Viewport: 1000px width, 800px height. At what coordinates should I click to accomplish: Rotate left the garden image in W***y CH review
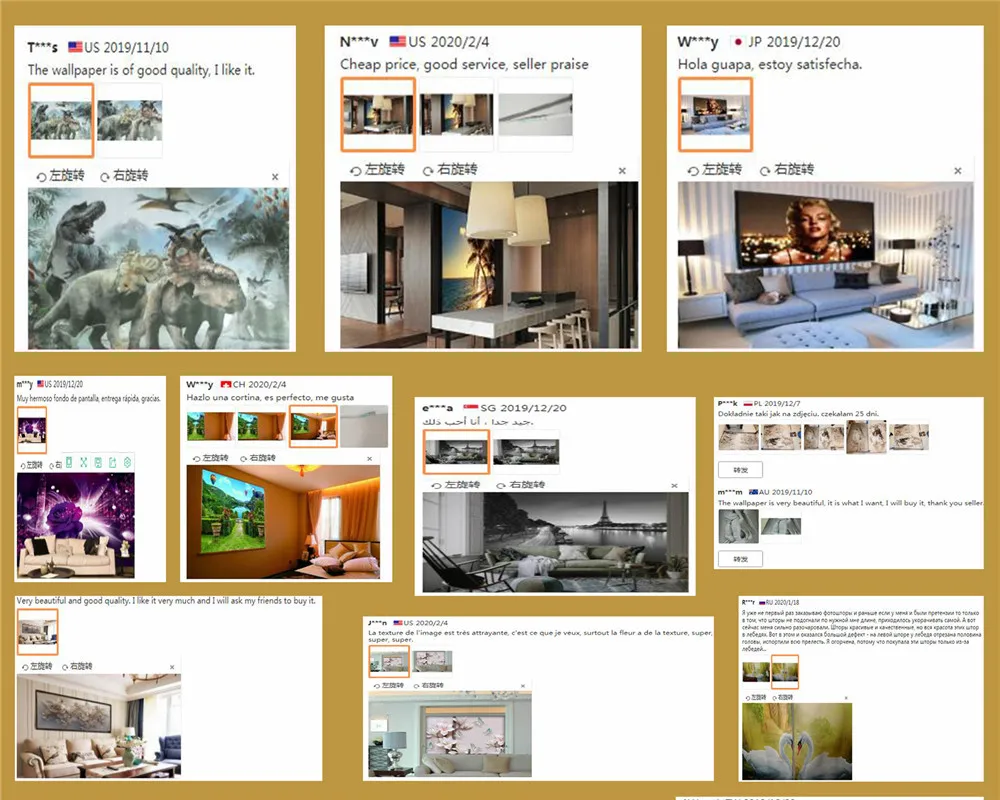(210, 458)
